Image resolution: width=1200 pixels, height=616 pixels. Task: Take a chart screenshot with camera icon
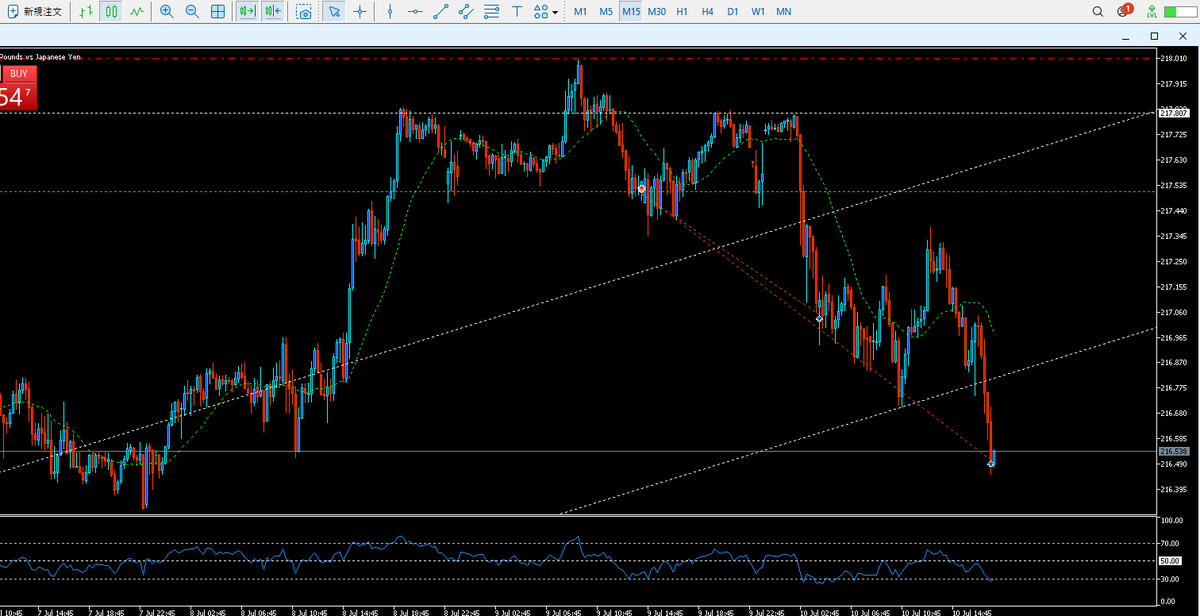point(304,12)
